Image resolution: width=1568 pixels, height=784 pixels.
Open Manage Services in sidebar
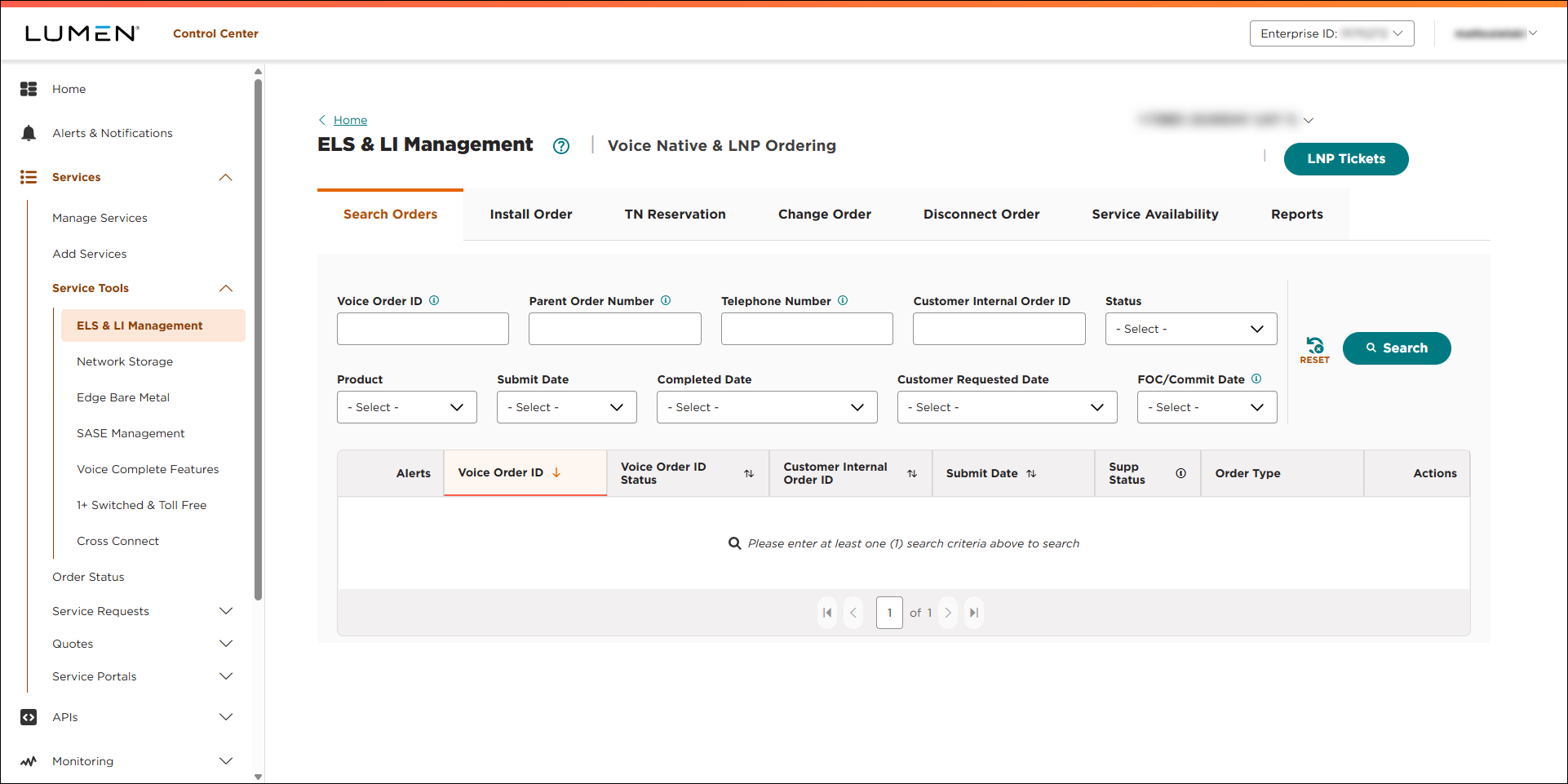(x=100, y=218)
